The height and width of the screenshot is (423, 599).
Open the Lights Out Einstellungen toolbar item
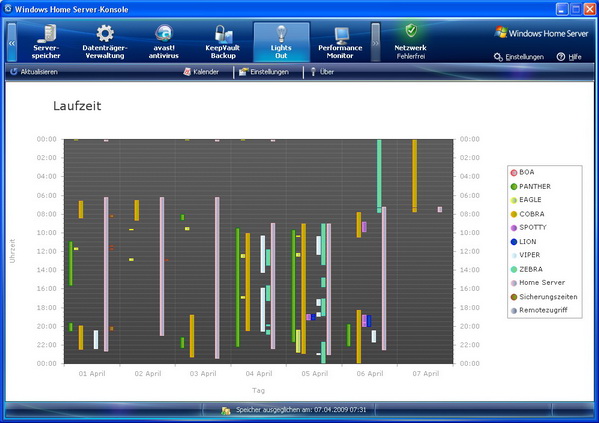tap(264, 72)
